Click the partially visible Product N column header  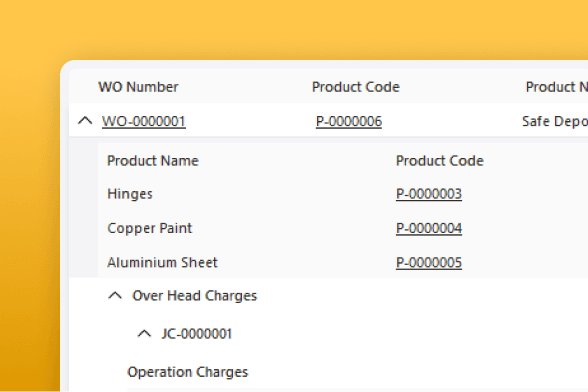556,87
